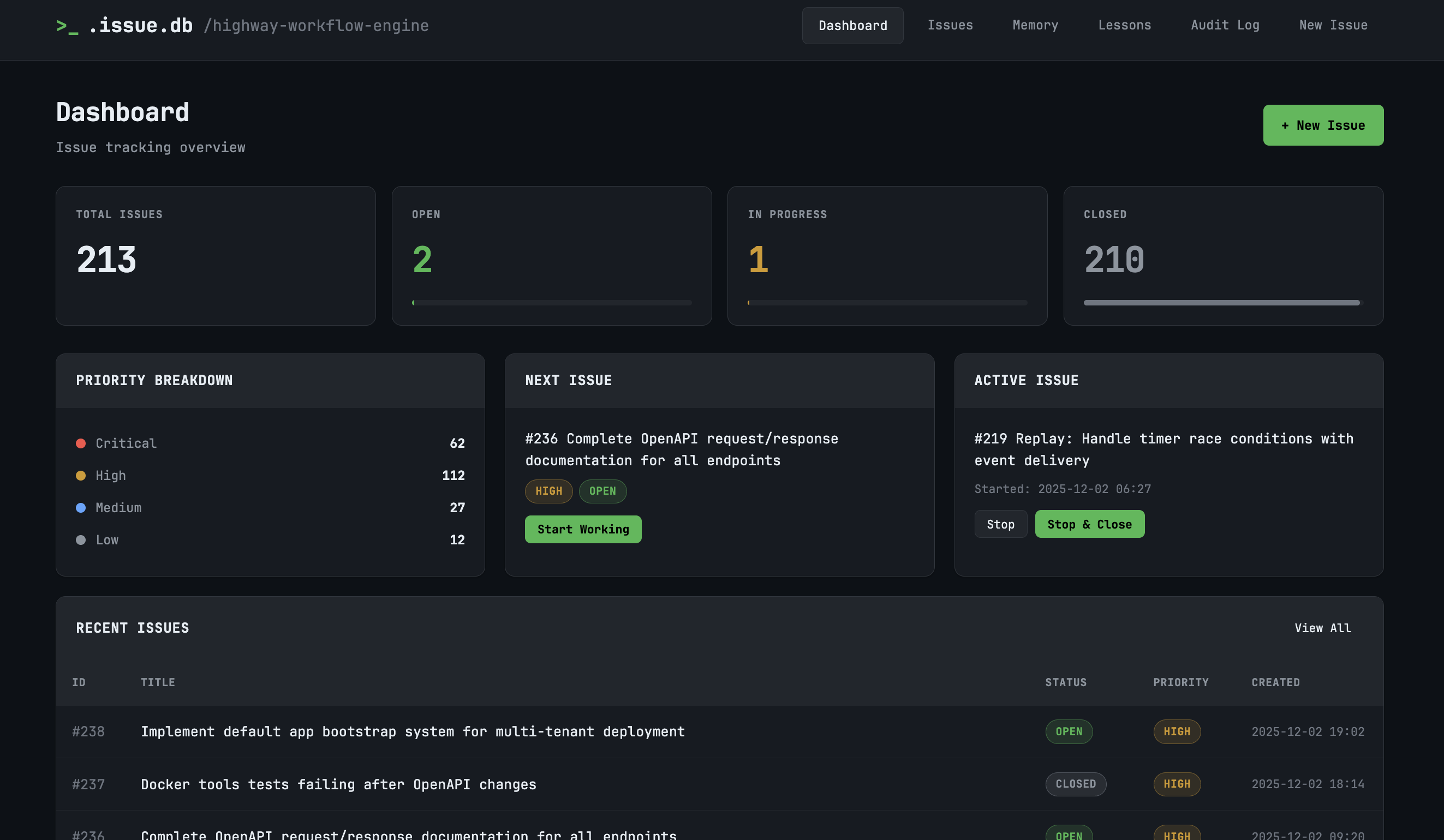
Task: Click the gray Low priority dot
Action: 81,540
